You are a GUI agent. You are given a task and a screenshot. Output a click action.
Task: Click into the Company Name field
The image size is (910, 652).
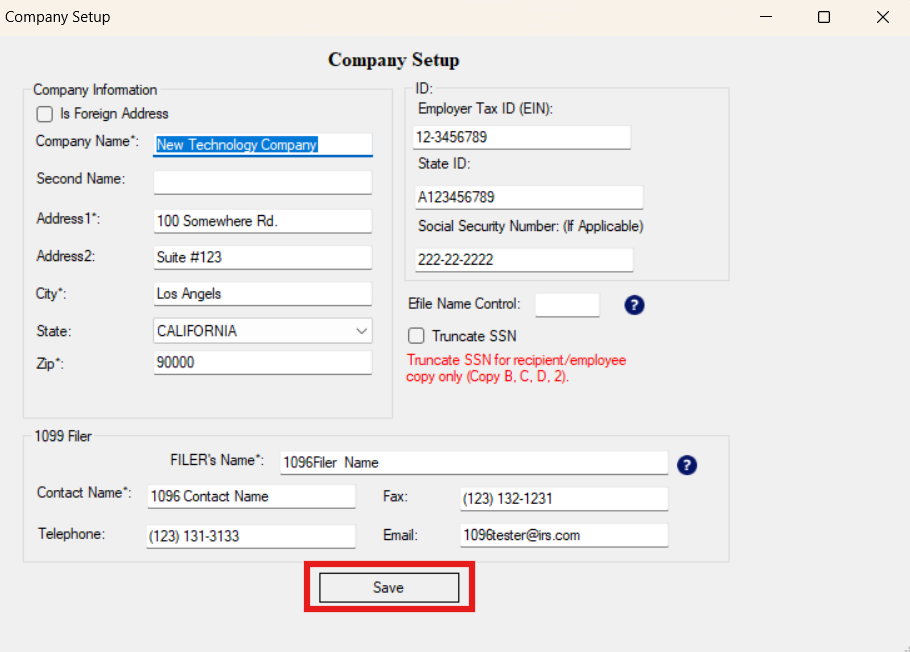click(262, 145)
